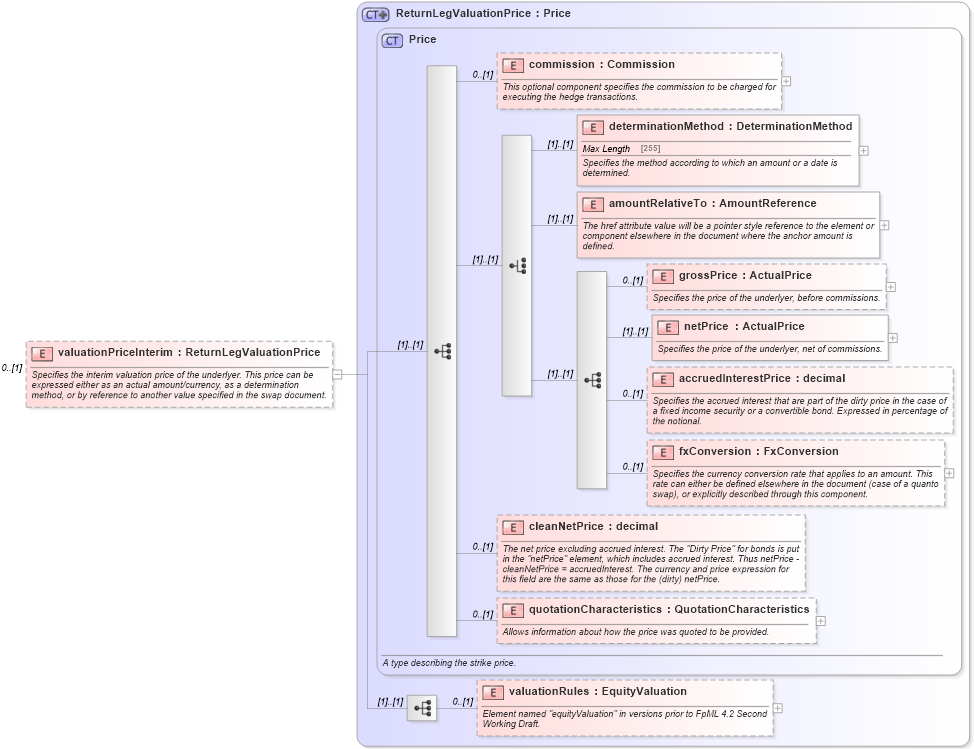The height and width of the screenshot is (749, 974).
Task: Click the E icon beside netPrice
Action: (x=668, y=327)
